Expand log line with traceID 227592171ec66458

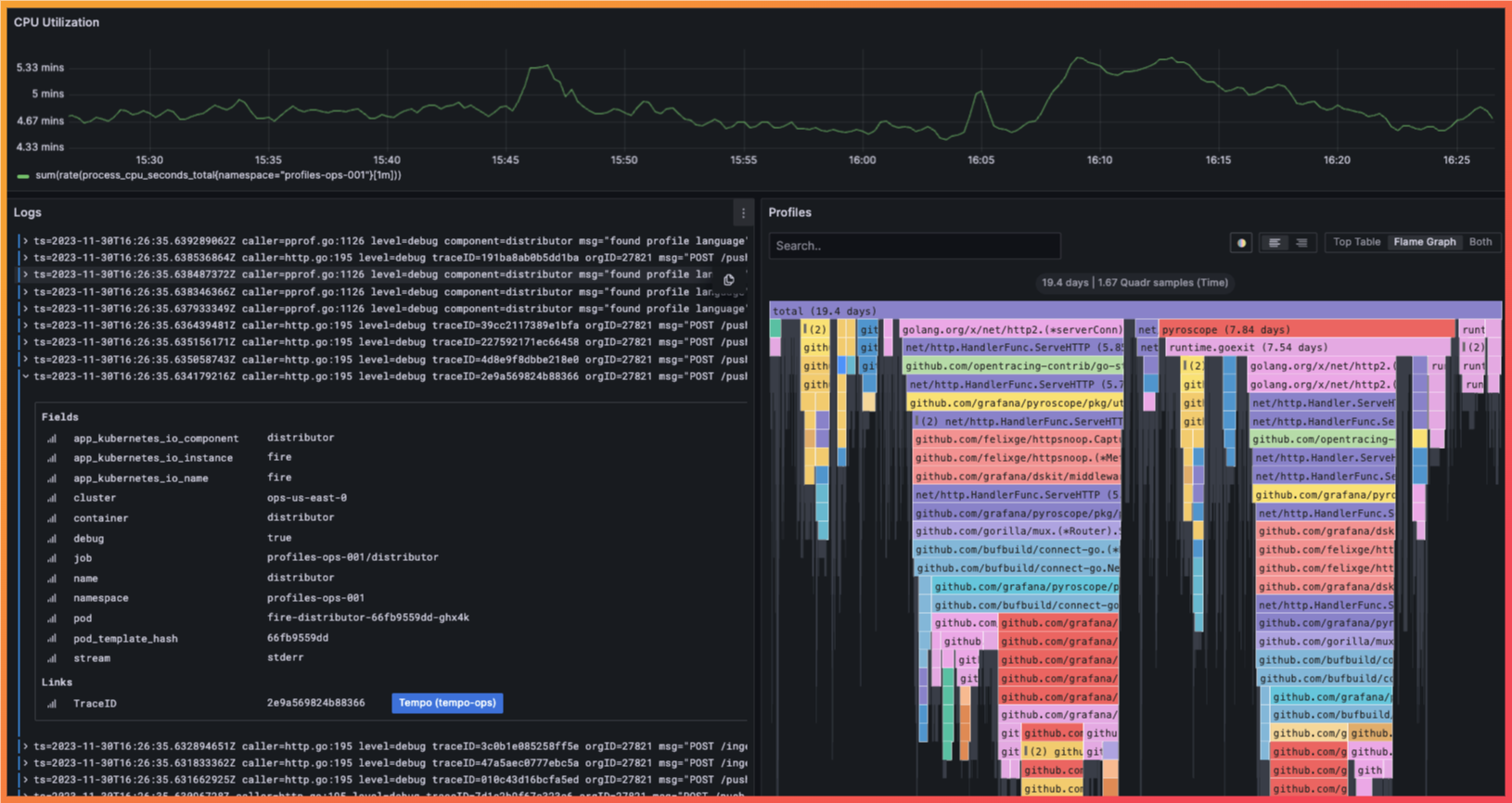[x=26, y=342]
